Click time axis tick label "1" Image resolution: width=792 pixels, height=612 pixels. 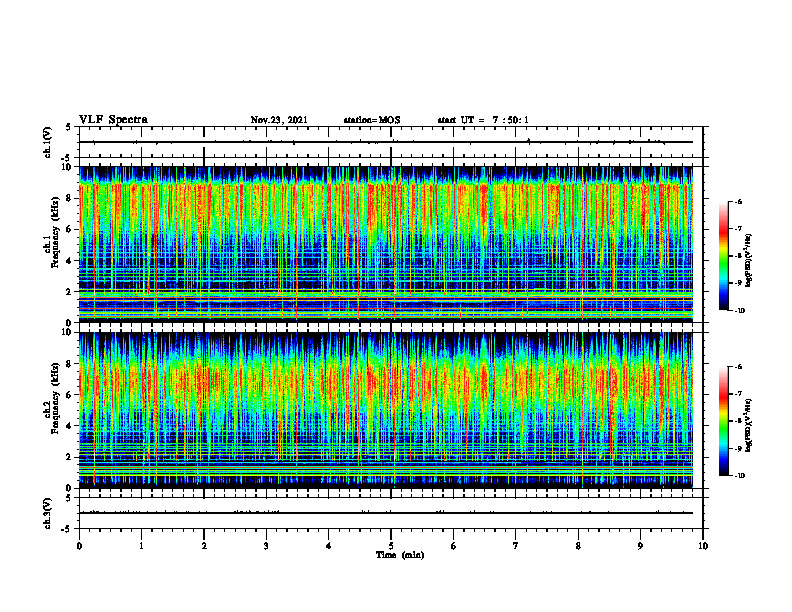tap(141, 546)
